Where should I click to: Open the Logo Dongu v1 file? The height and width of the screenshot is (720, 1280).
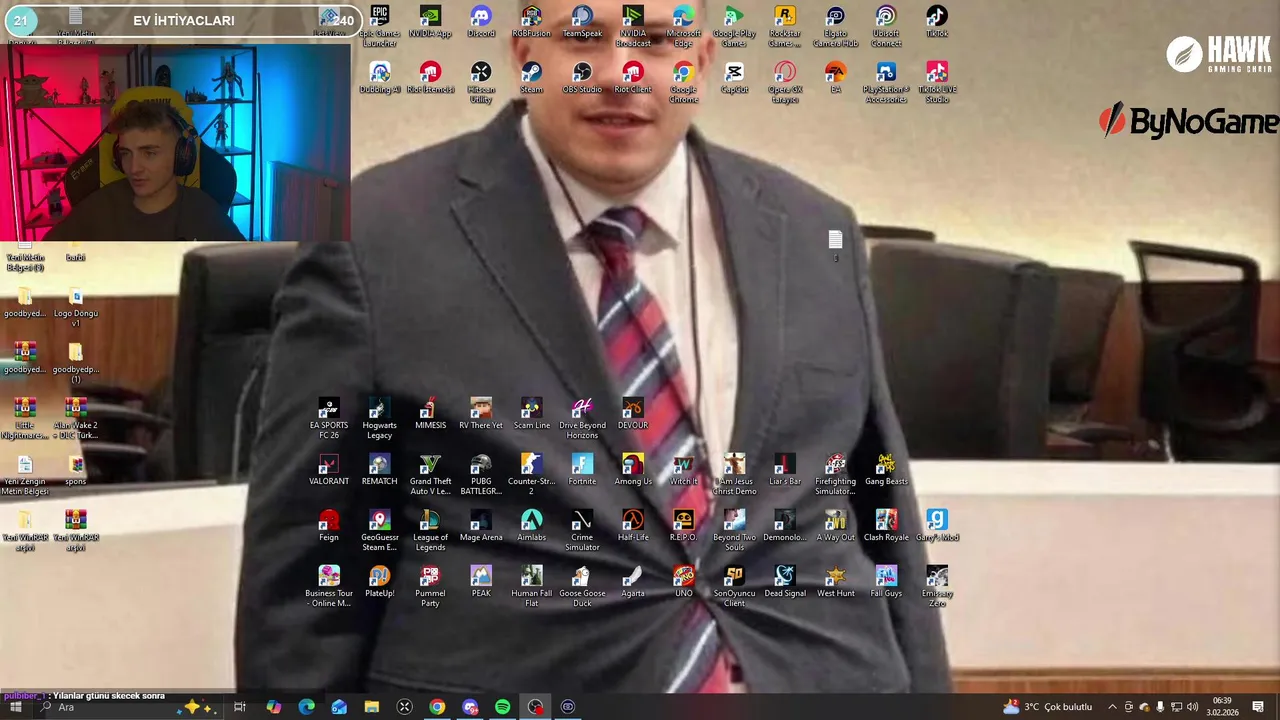(x=75, y=309)
